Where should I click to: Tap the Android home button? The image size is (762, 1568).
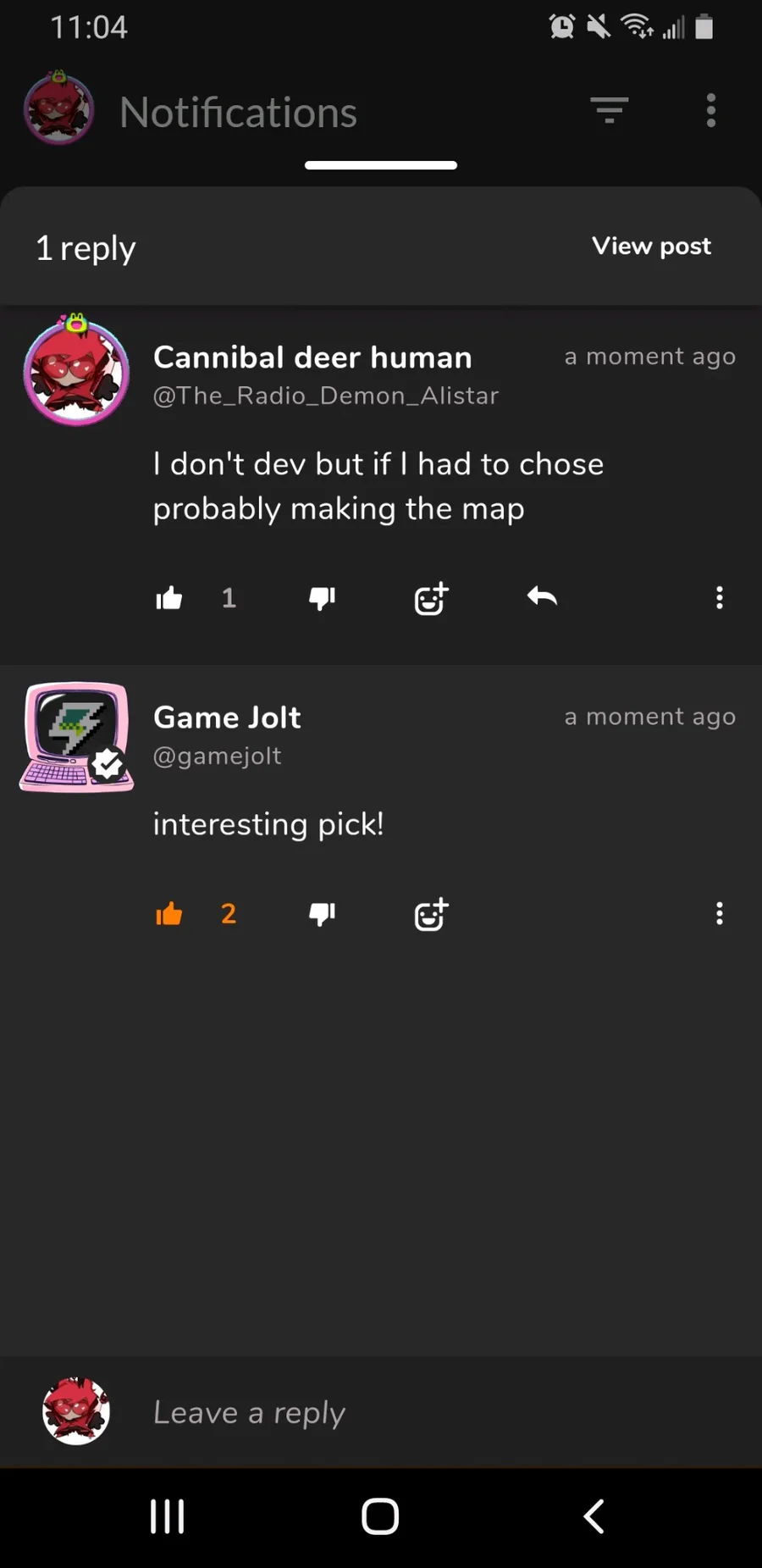tap(380, 1516)
